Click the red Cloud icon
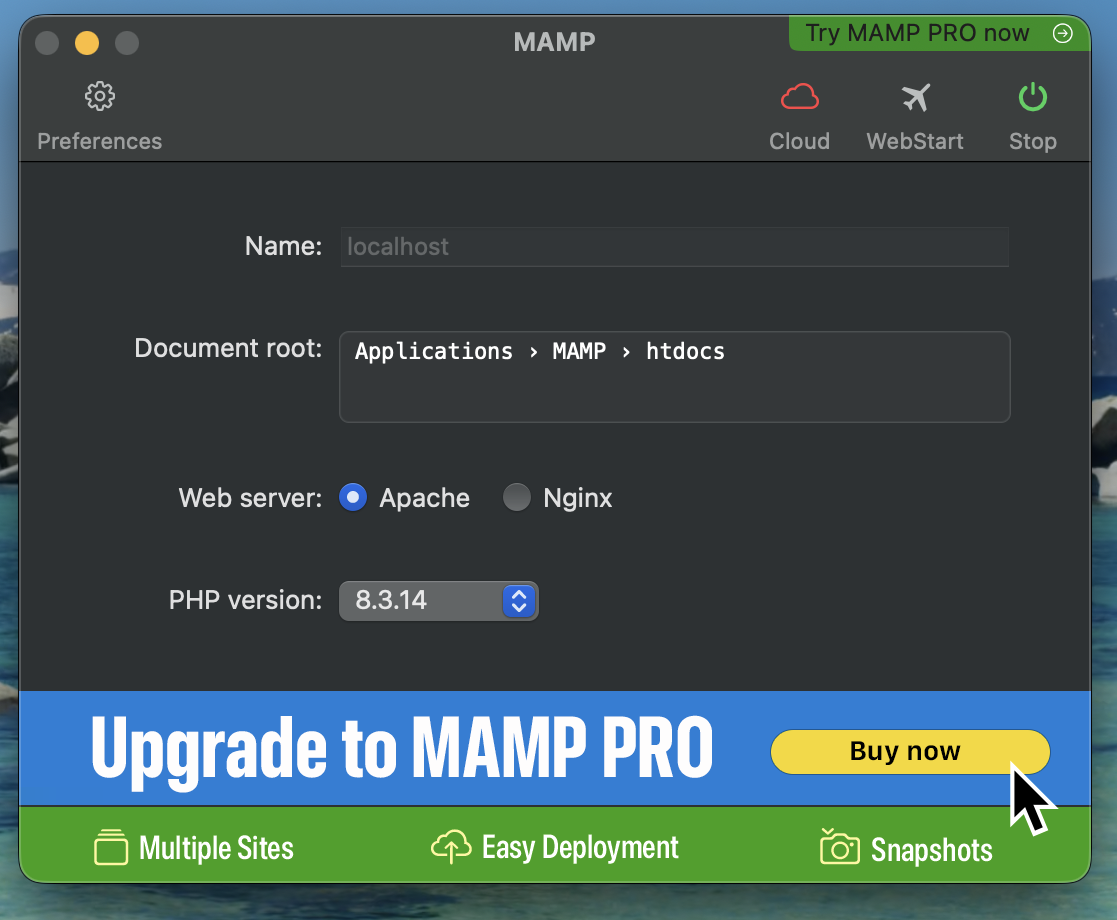 pos(799,97)
